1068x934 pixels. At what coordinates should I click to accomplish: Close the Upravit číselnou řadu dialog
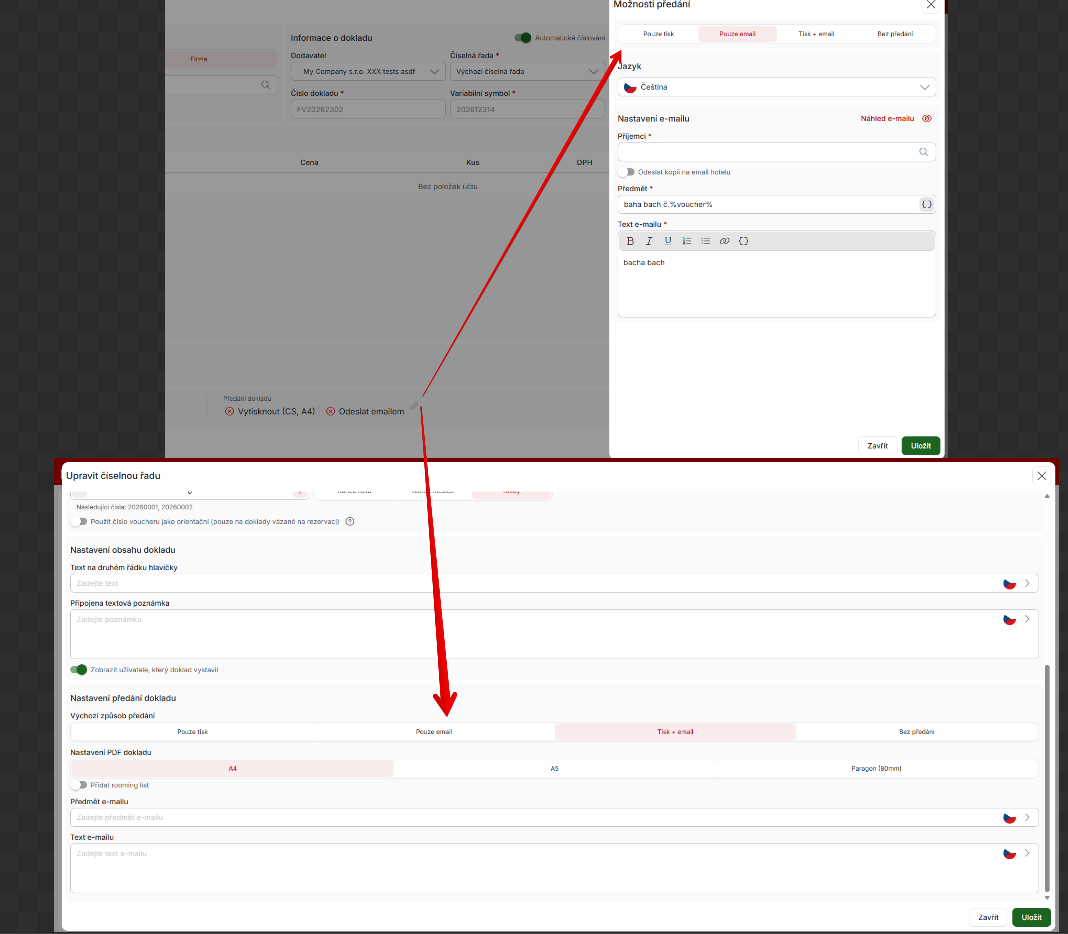[x=1041, y=476]
